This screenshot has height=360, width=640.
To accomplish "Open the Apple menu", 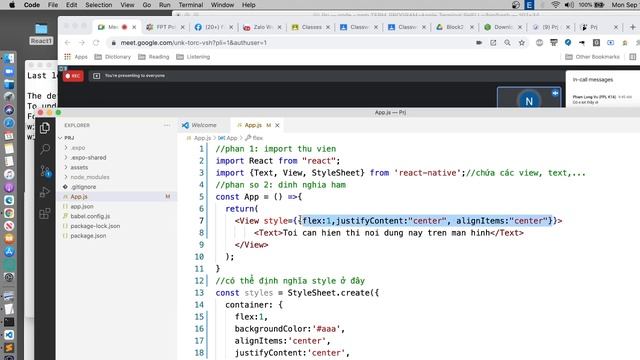I will tap(12, 5).
